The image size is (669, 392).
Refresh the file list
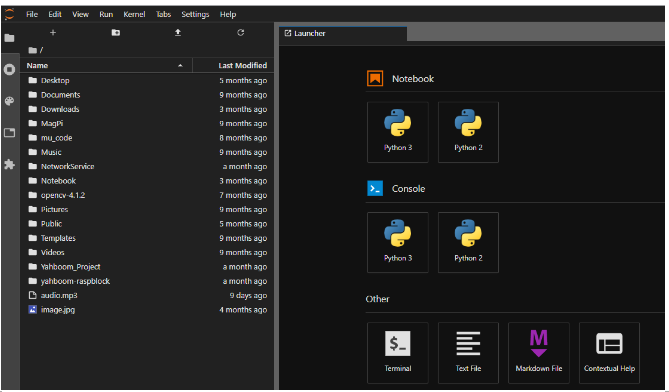coord(241,32)
